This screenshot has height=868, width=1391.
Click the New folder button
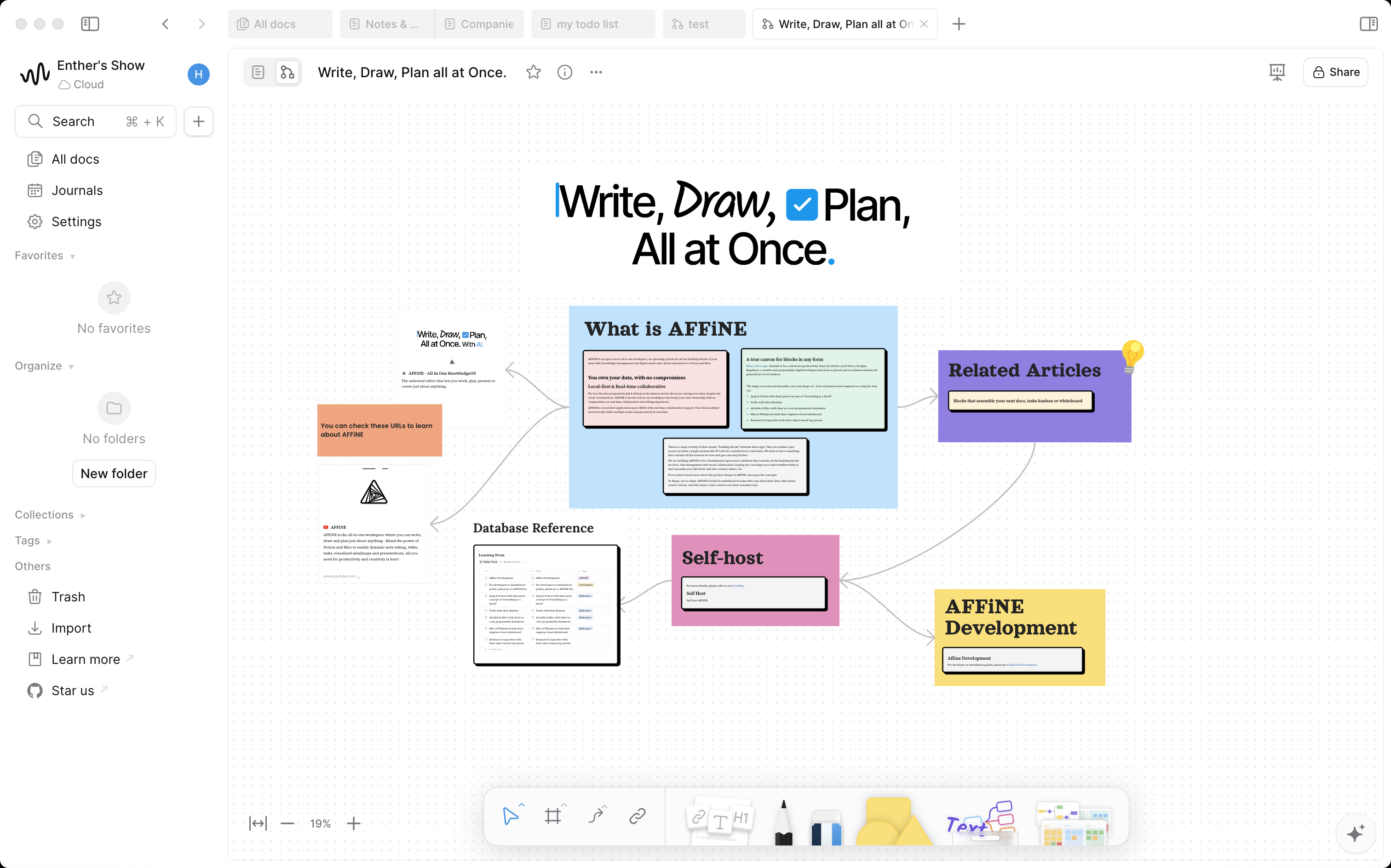[x=114, y=474]
